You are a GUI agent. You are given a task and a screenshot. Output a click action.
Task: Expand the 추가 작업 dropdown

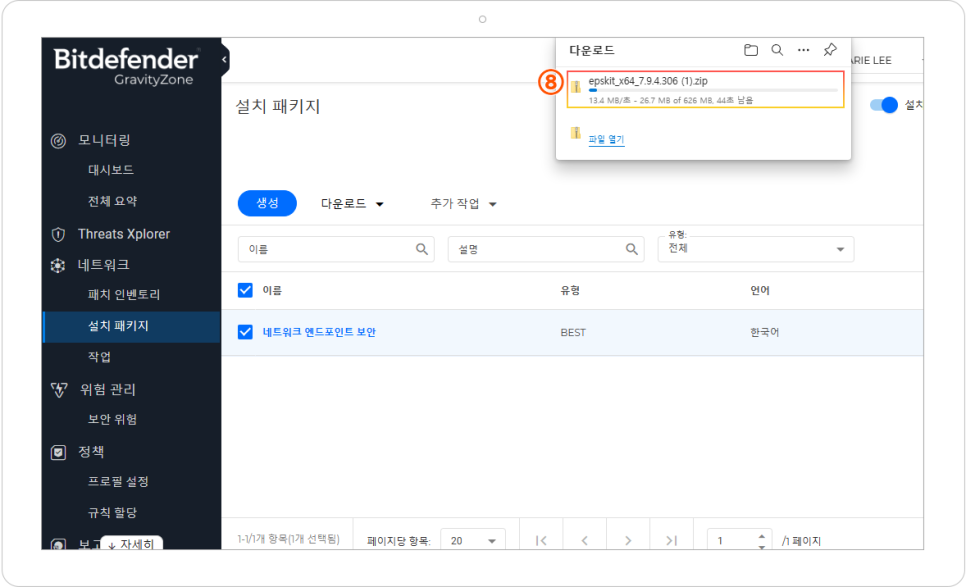point(463,203)
